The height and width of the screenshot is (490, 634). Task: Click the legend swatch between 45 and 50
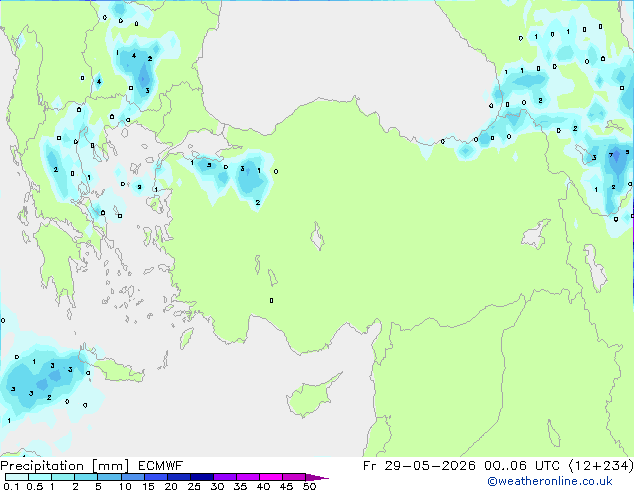coord(294,477)
